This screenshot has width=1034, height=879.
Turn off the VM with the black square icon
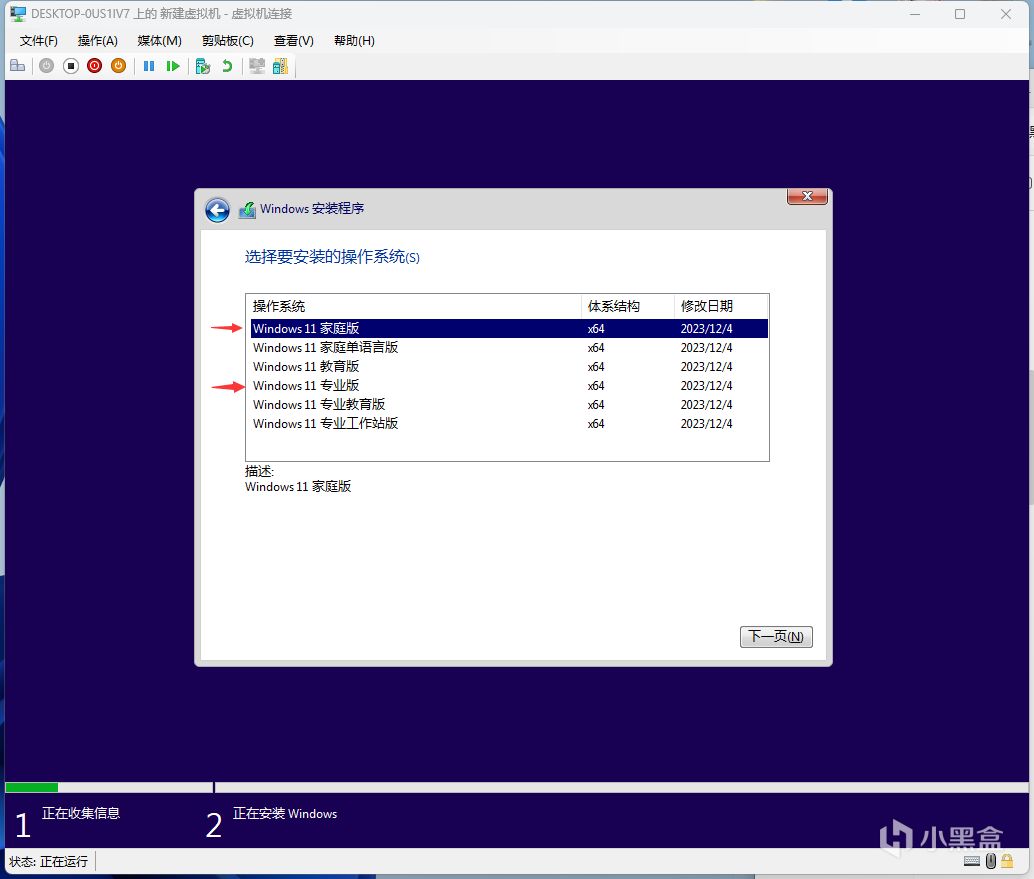[71, 66]
